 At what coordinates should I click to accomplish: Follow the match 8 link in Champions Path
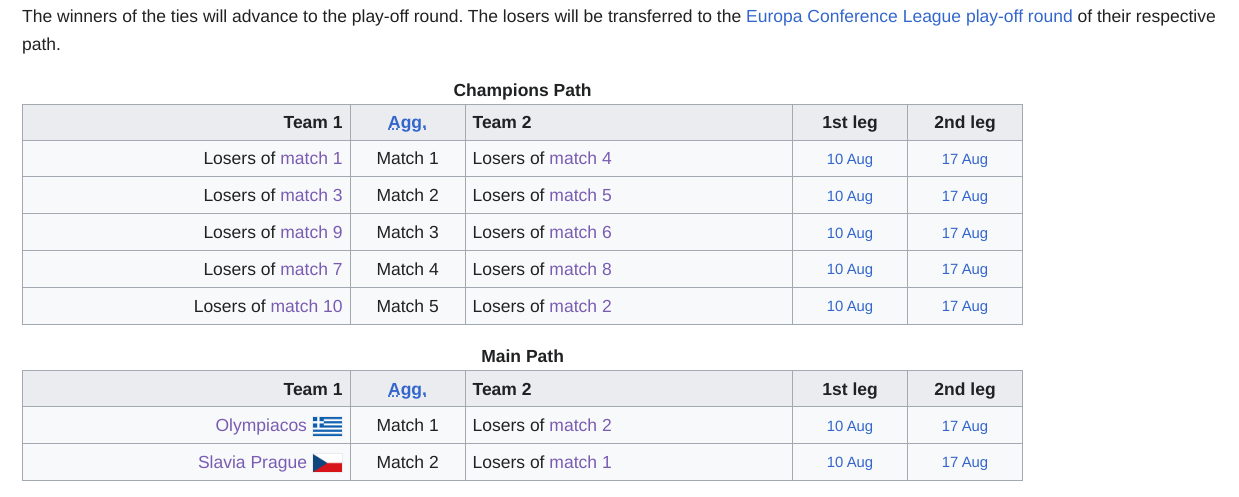pos(580,269)
